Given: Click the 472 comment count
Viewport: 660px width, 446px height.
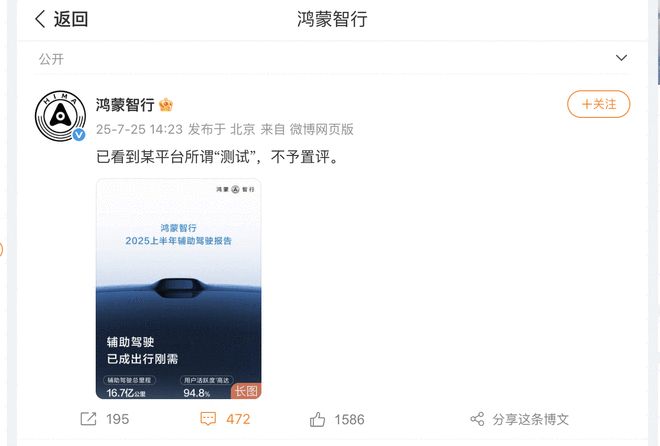Looking at the screenshot, I should (x=238, y=419).
